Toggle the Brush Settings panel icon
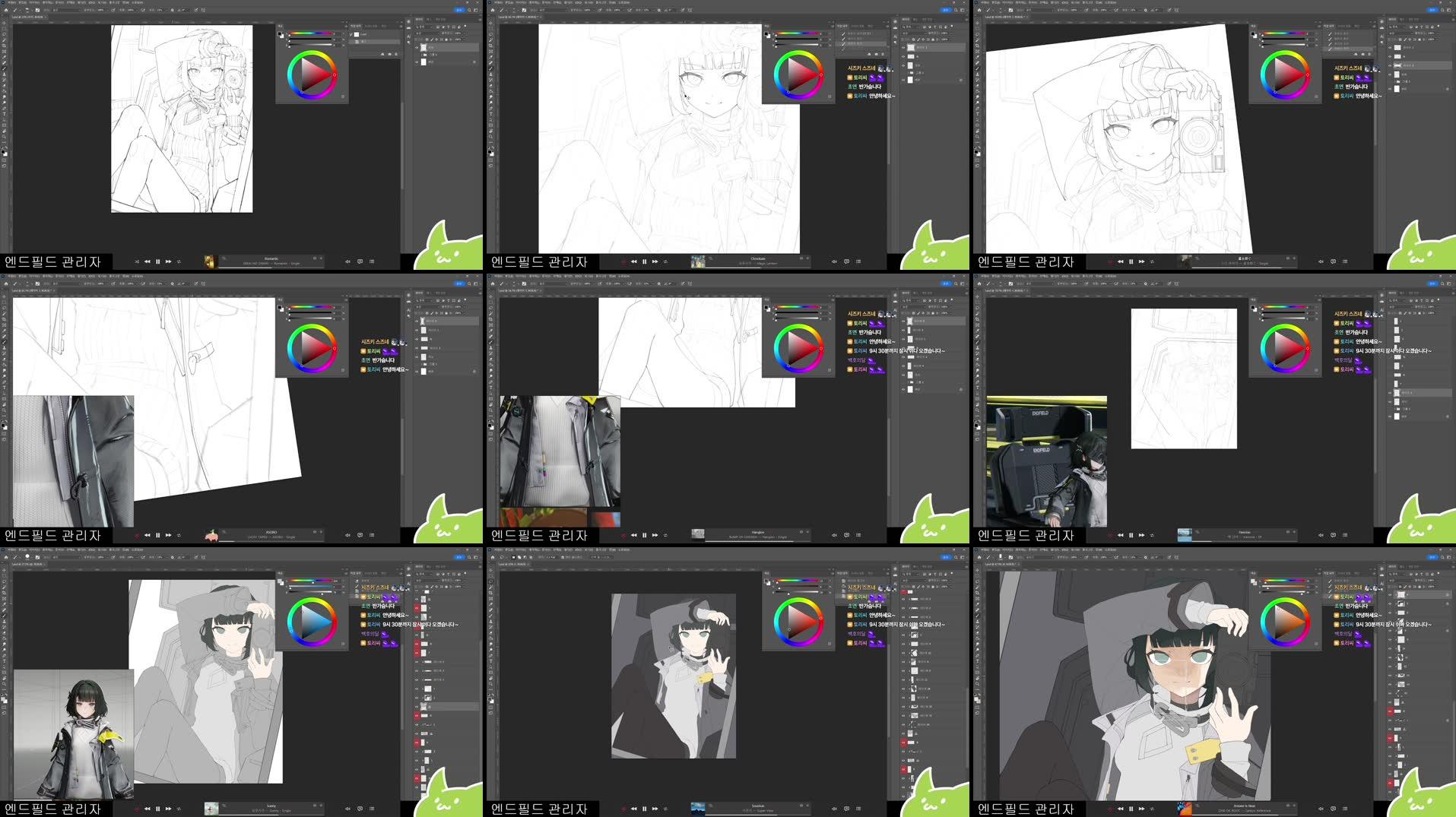 click(37, 10)
